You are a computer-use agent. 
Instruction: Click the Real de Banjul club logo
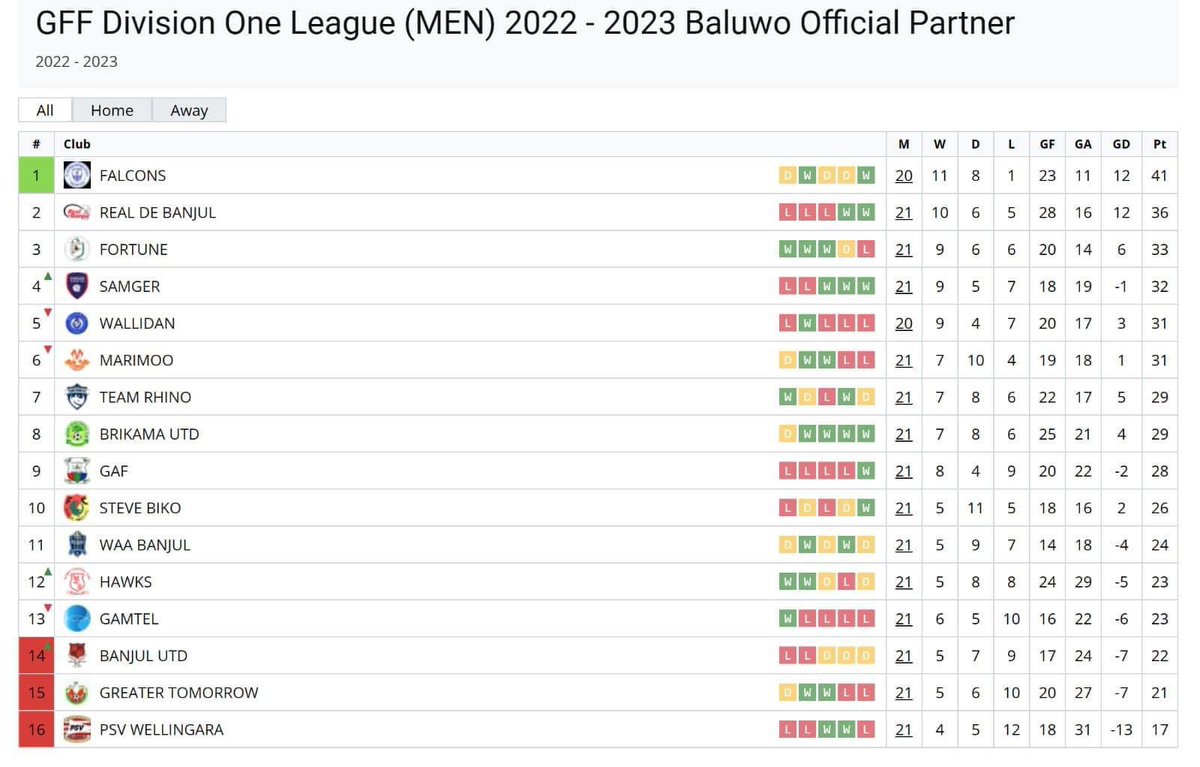pyautogui.click(x=77, y=212)
